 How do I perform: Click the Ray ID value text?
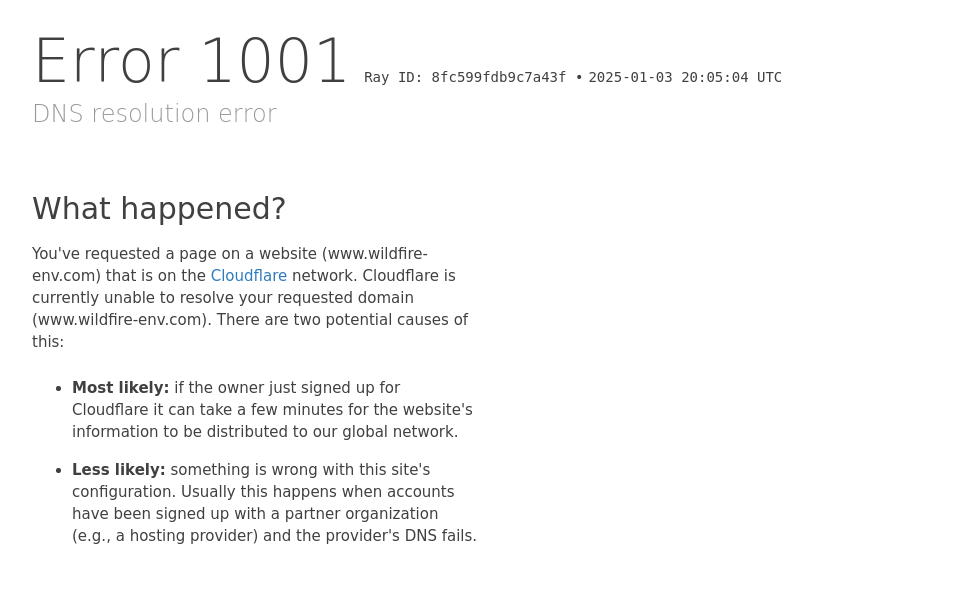(498, 78)
